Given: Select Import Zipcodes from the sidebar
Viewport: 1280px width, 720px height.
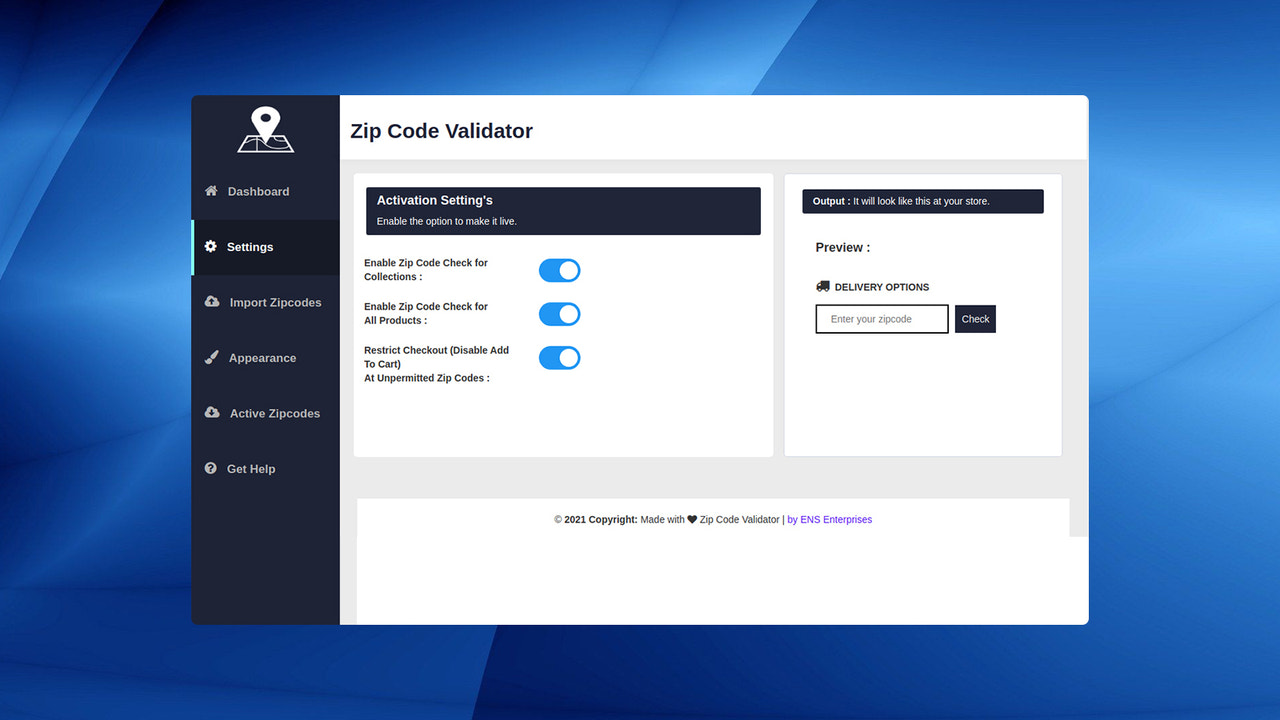Looking at the screenshot, I should [273, 301].
